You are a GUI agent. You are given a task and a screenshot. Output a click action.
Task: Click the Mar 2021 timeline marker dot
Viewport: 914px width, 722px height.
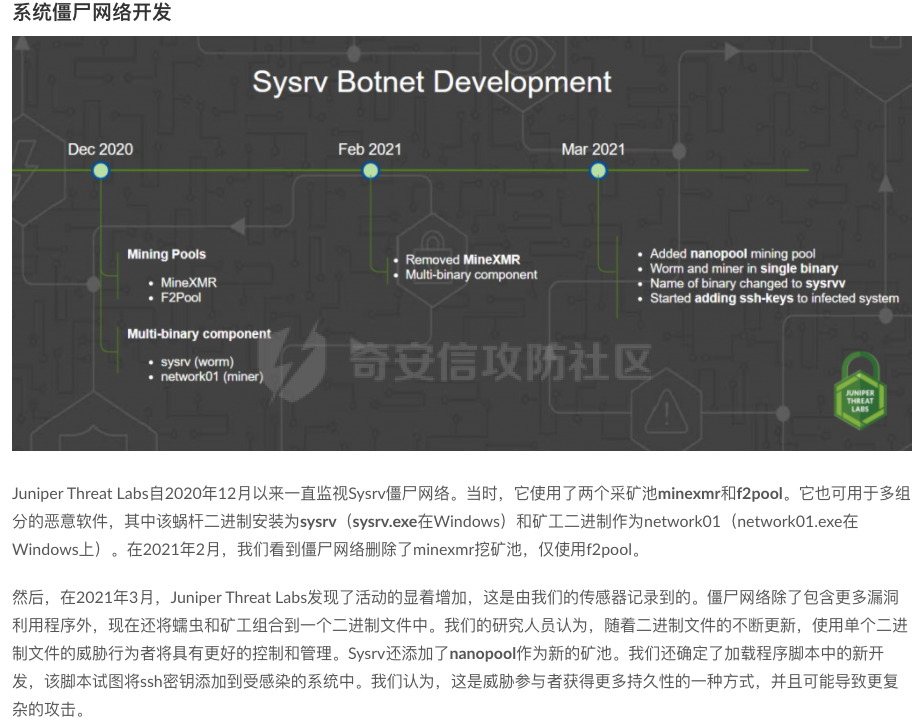tap(598, 171)
